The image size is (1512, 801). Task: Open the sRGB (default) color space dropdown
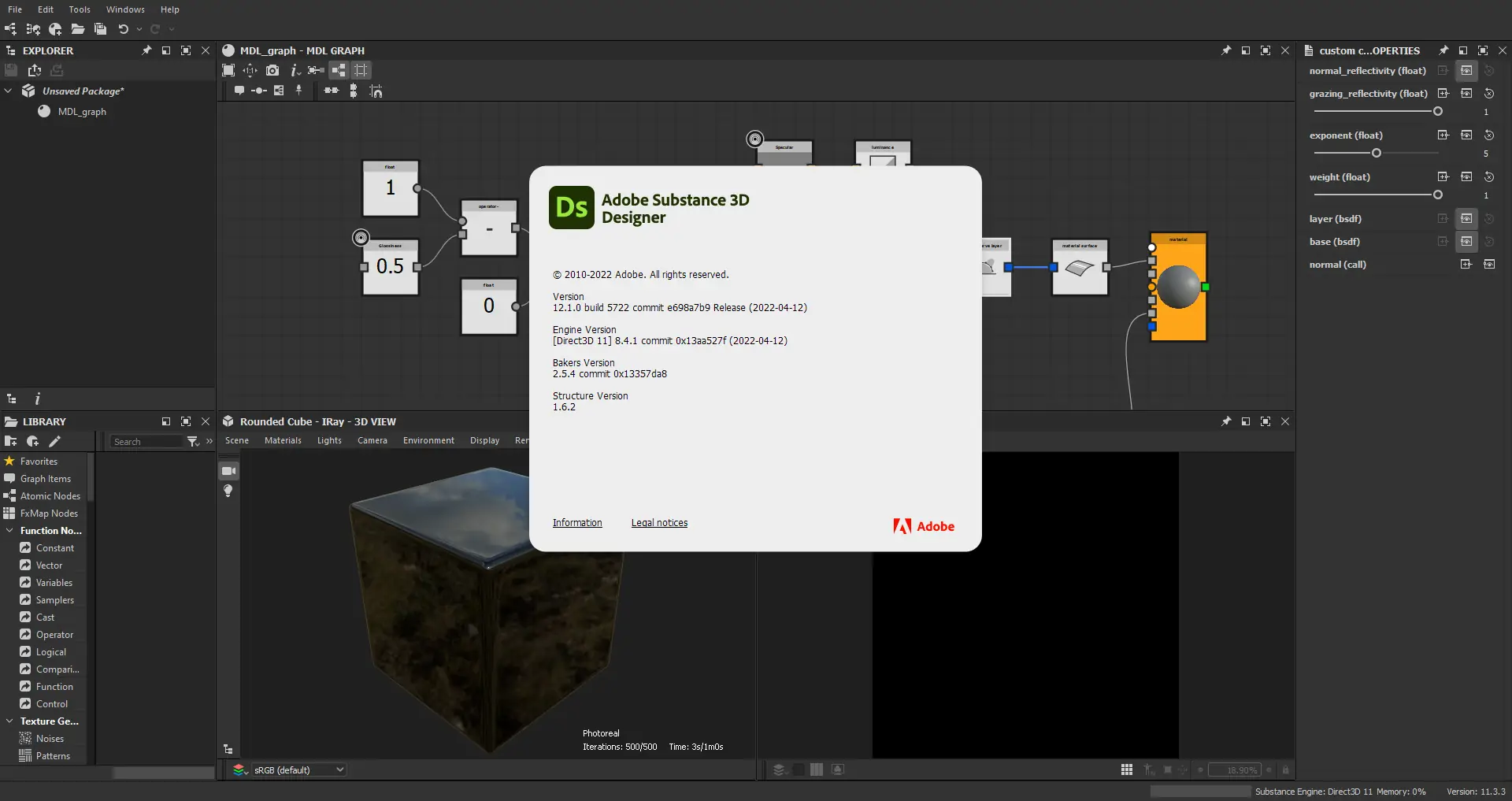(x=300, y=769)
